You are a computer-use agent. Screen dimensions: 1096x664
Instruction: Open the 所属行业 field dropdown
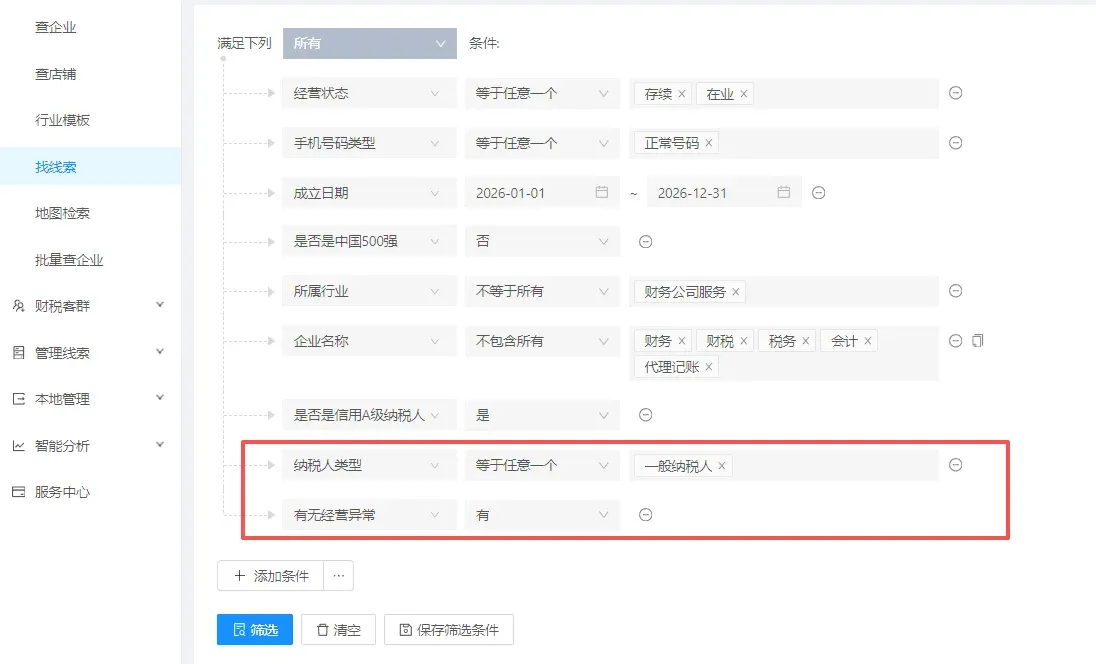pyautogui.click(x=369, y=291)
